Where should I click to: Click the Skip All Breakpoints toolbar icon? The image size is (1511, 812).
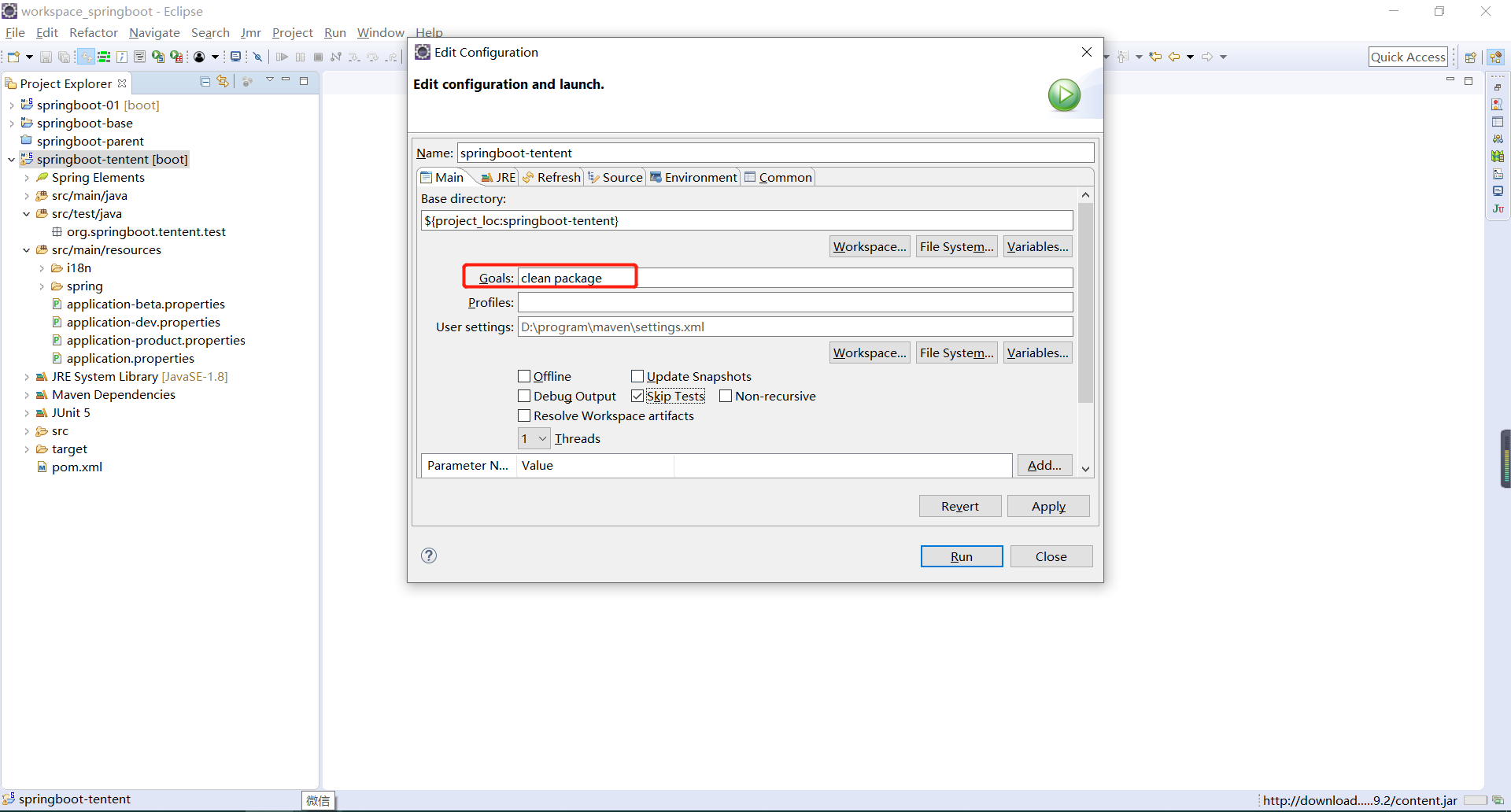coord(257,57)
